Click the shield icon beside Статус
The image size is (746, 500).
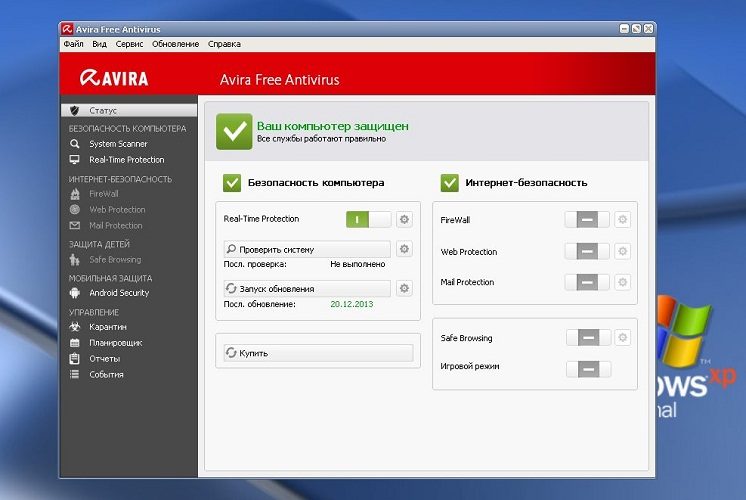pos(74,110)
